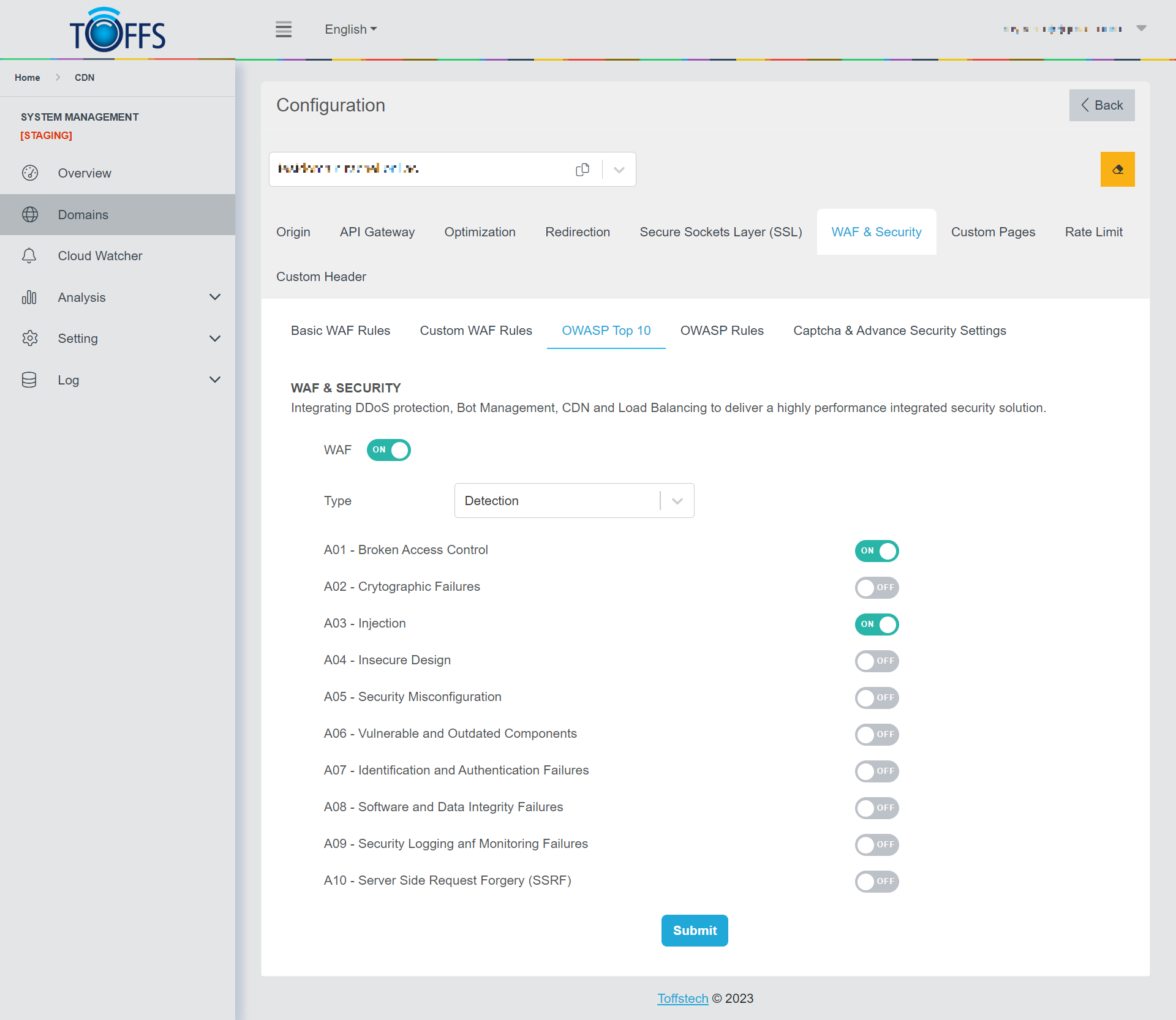
Task: Click the Analysis bar chart icon
Action: pyautogui.click(x=29, y=298)
